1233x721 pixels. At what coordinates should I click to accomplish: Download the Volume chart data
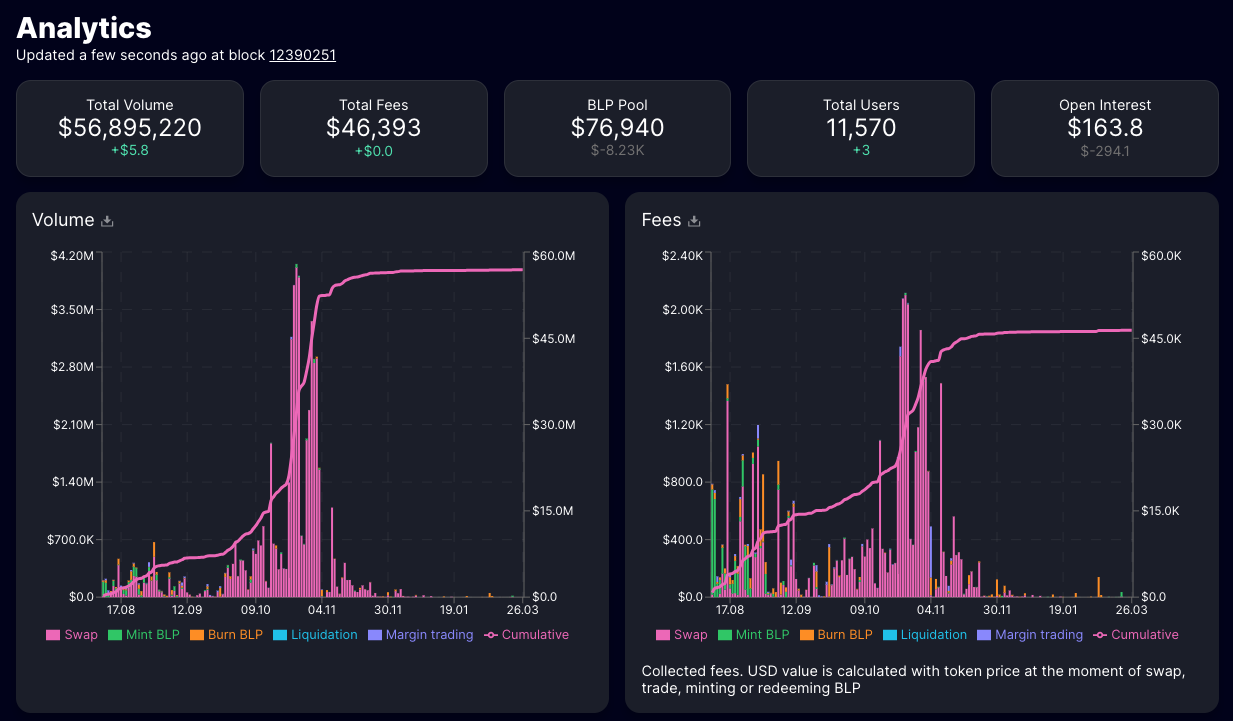pos(107,221)
